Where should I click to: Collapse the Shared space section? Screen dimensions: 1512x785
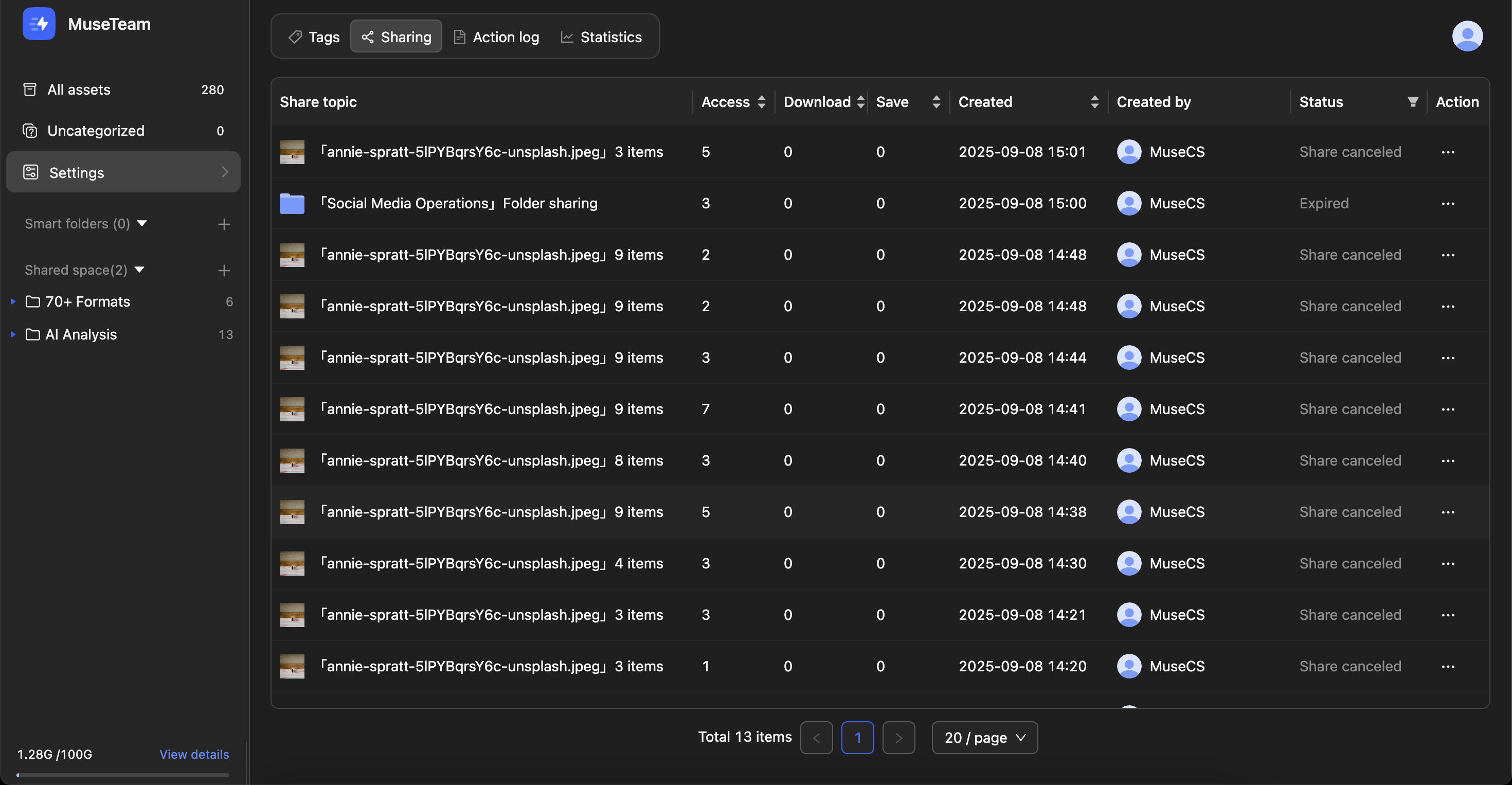coord(140,270)
